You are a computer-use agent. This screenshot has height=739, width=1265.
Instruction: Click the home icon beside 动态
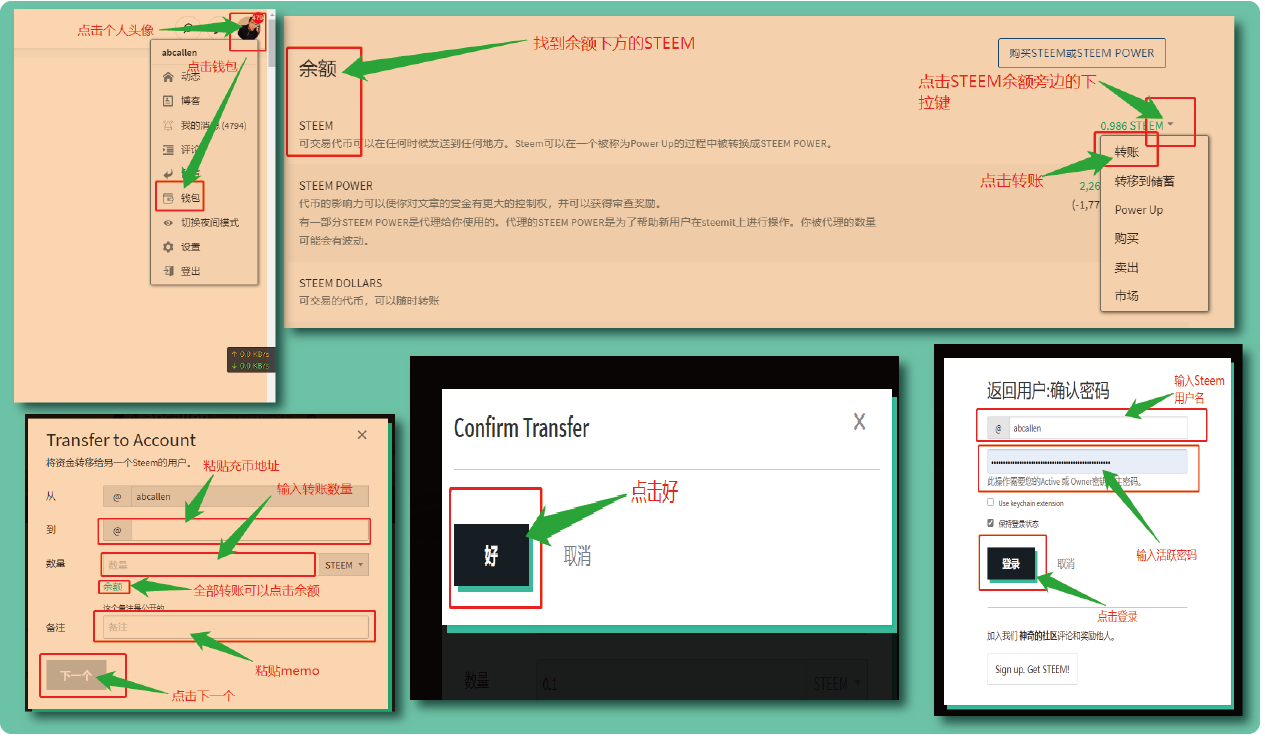pyautogui.click(x=168, y=77)
